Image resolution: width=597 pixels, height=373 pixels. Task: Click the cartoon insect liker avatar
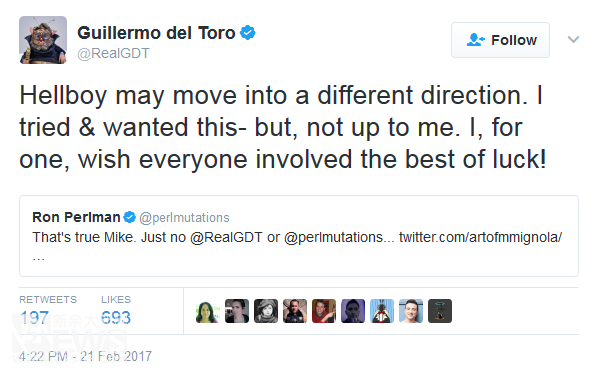[382, 311]
